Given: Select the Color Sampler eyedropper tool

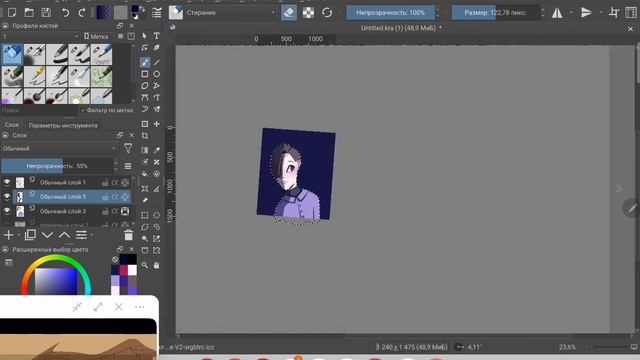Looking at the screenshot, I should [x=156, y=150].
